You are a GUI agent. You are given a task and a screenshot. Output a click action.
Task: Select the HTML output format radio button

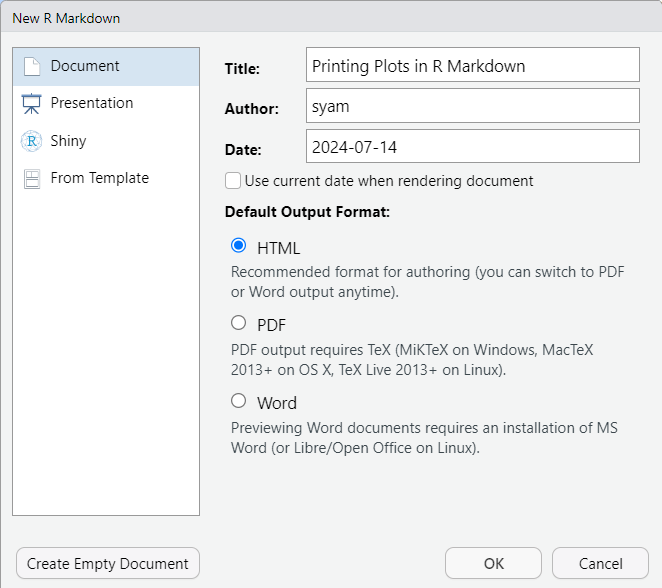(238, 246)
